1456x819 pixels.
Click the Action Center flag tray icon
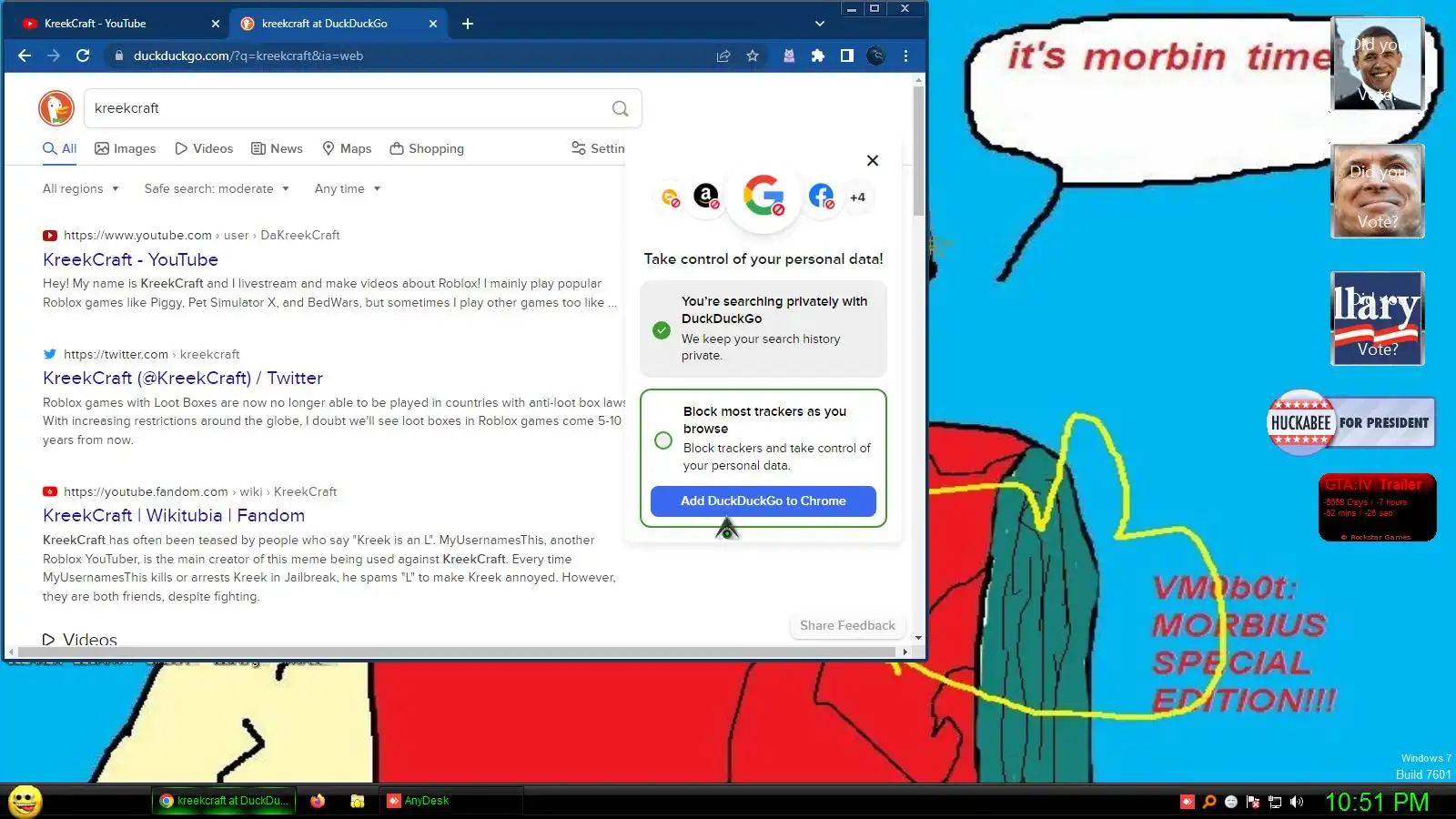click(x=1253, y=802)
